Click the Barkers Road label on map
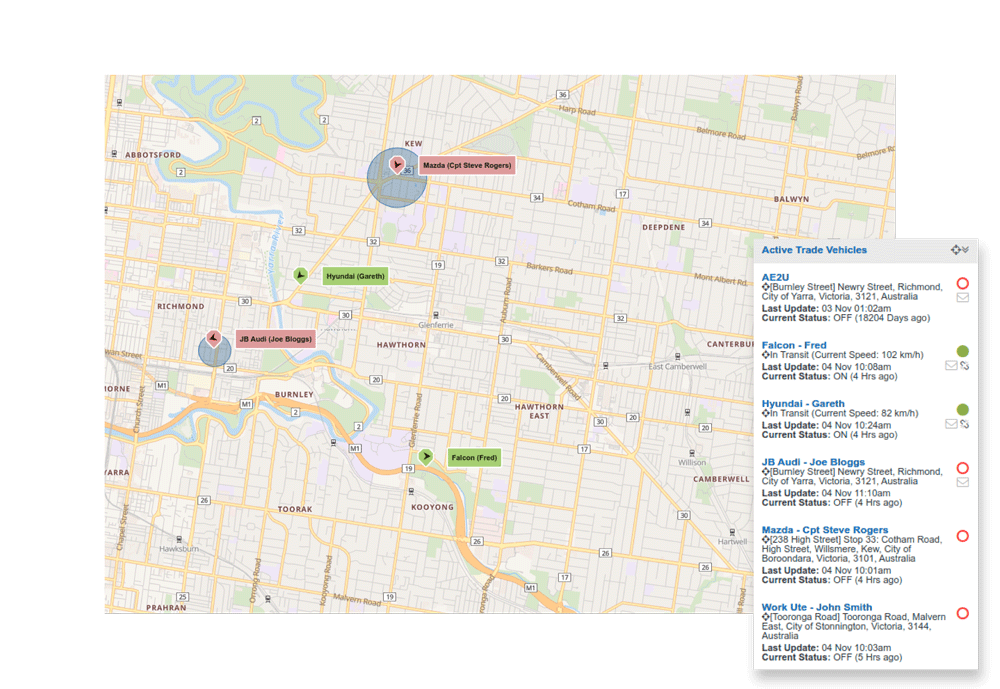1000x689 pixels. click(x=549, y=269)
